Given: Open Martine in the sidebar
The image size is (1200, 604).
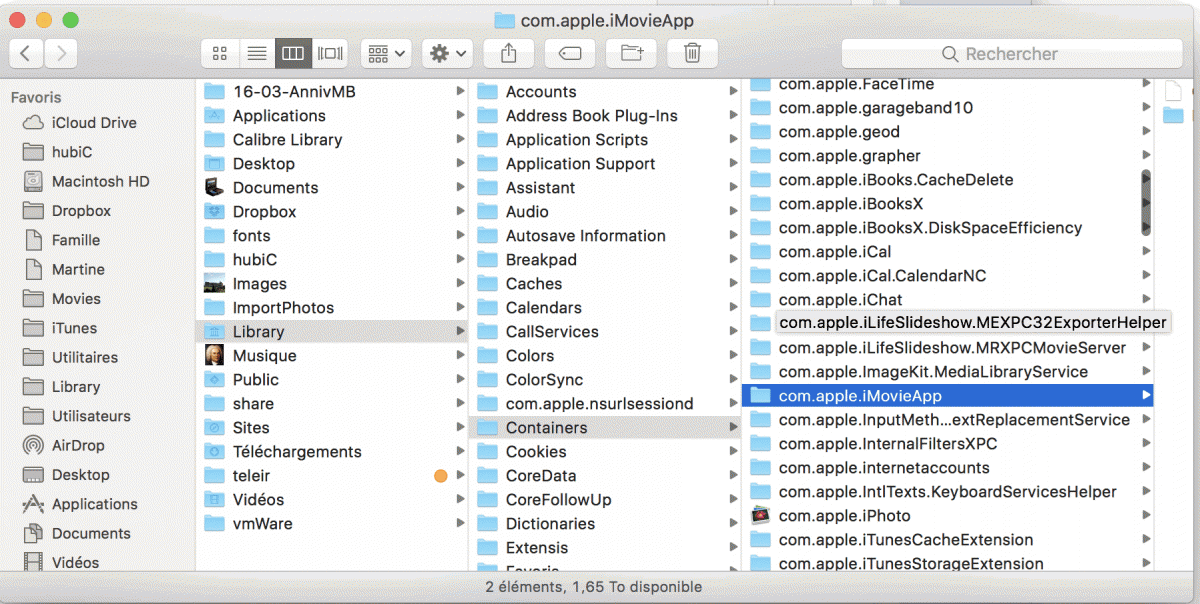Looking at the screenshot, I should tap(78, 269).
